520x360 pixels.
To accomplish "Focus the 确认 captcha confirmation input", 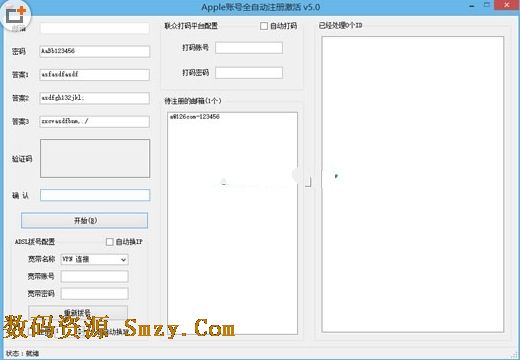I will (x=95, y=195).
